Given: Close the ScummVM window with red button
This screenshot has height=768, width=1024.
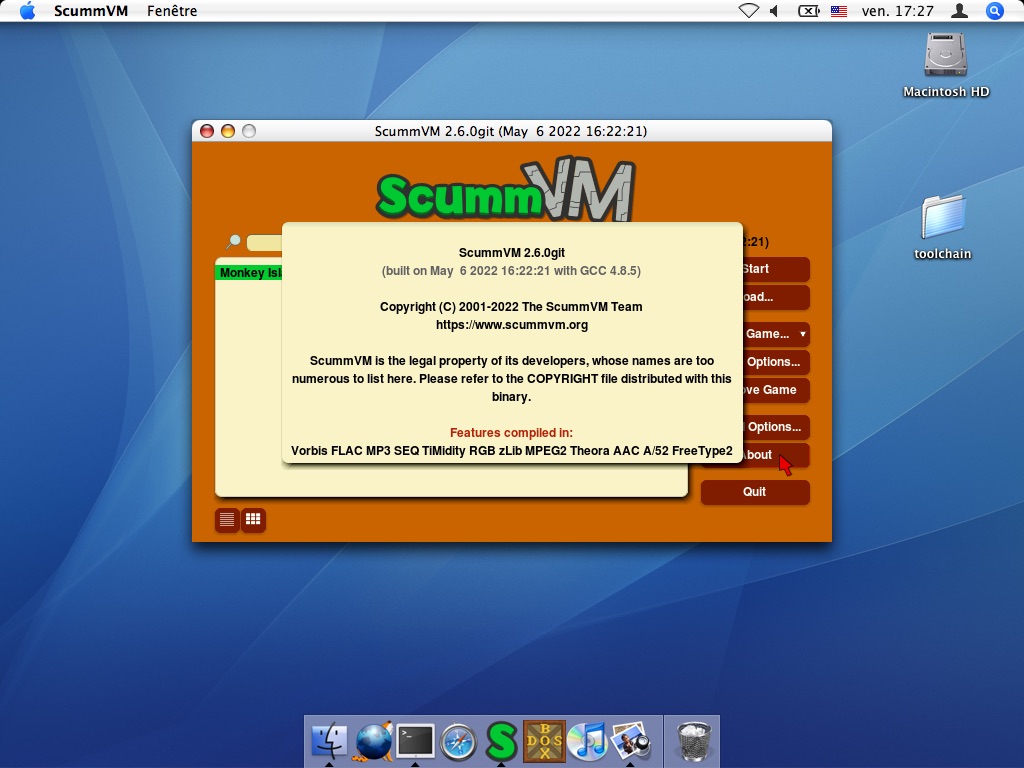Looking at the screenshot, I should point(207,131).
